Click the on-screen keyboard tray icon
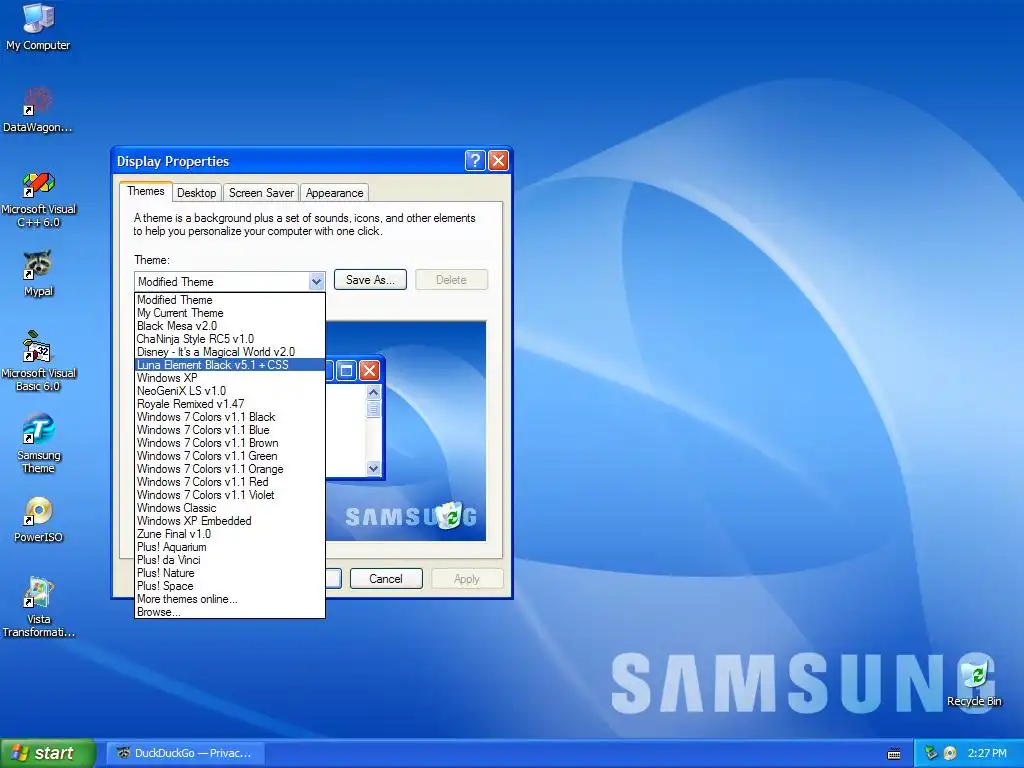Viewport: 1024px width, 768px height. click(x=894, y=754)
